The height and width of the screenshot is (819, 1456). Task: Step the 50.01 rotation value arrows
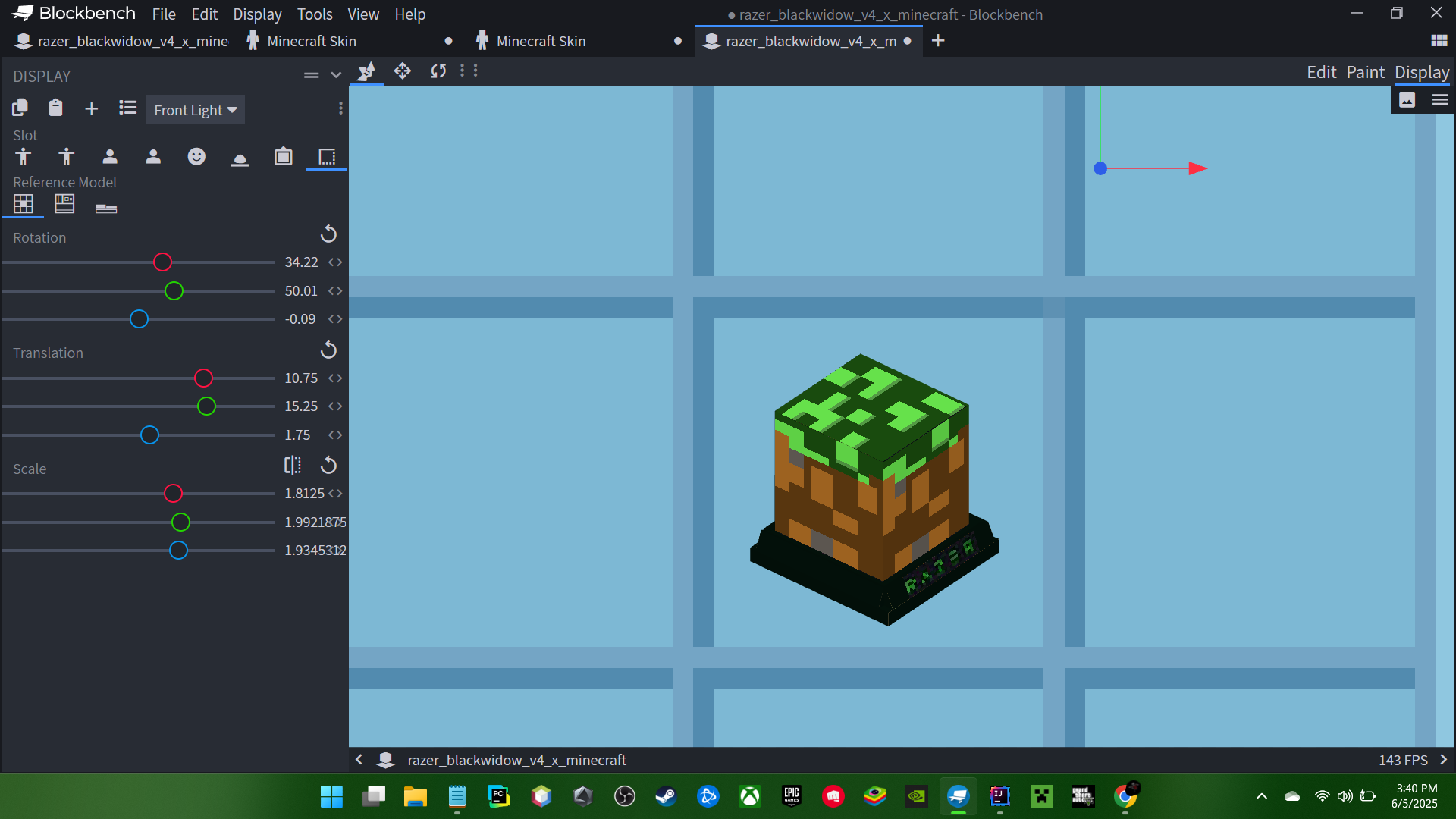coord(335,291)
